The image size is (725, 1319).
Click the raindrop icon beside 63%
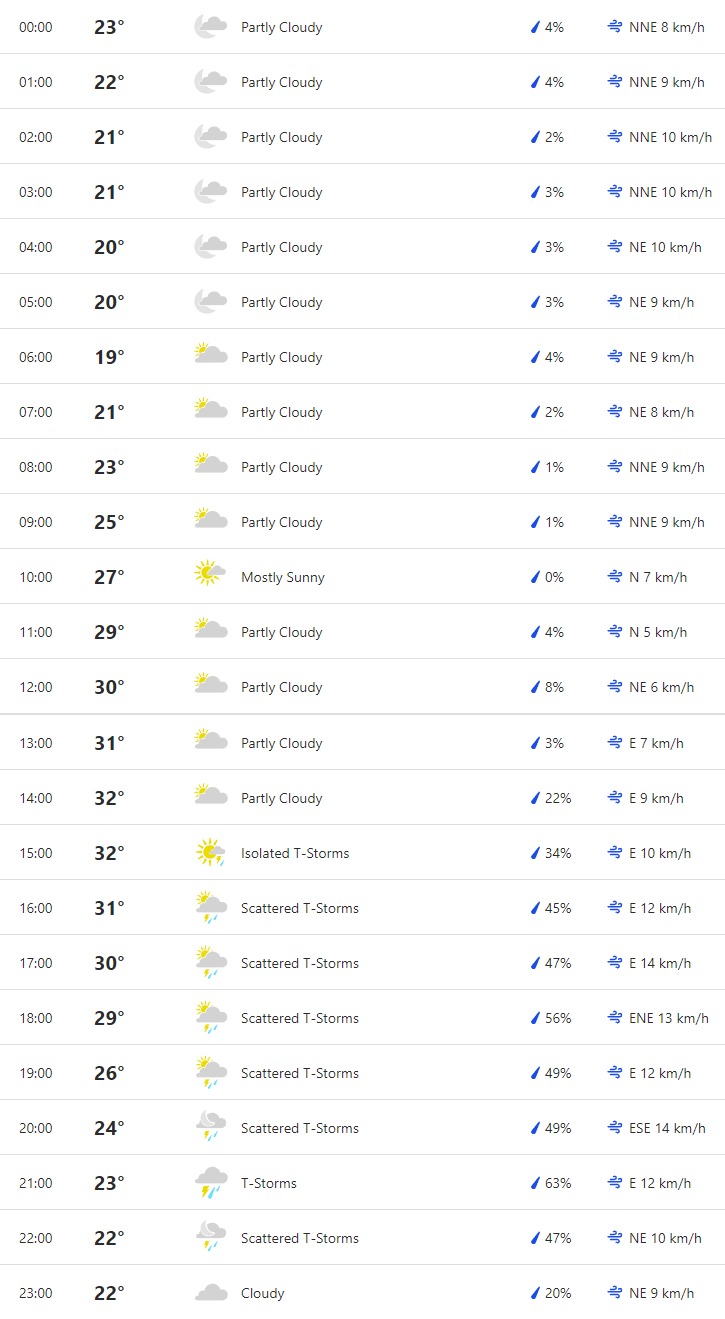coord(535,1183)
